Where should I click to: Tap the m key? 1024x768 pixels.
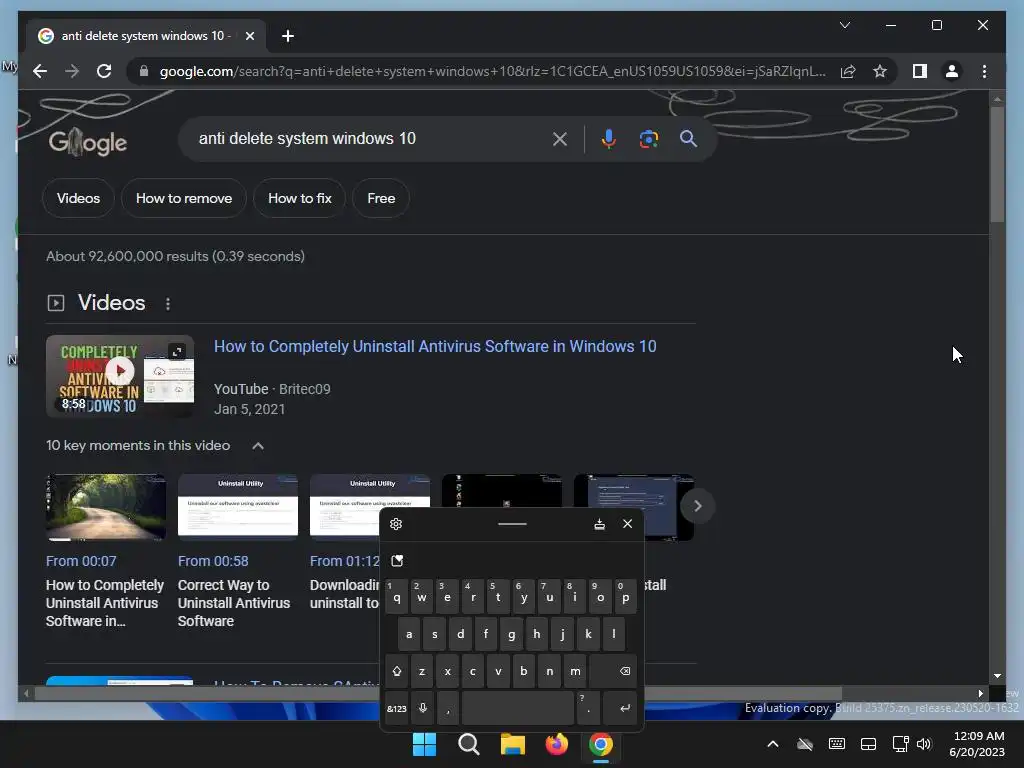tap(575, 671)
